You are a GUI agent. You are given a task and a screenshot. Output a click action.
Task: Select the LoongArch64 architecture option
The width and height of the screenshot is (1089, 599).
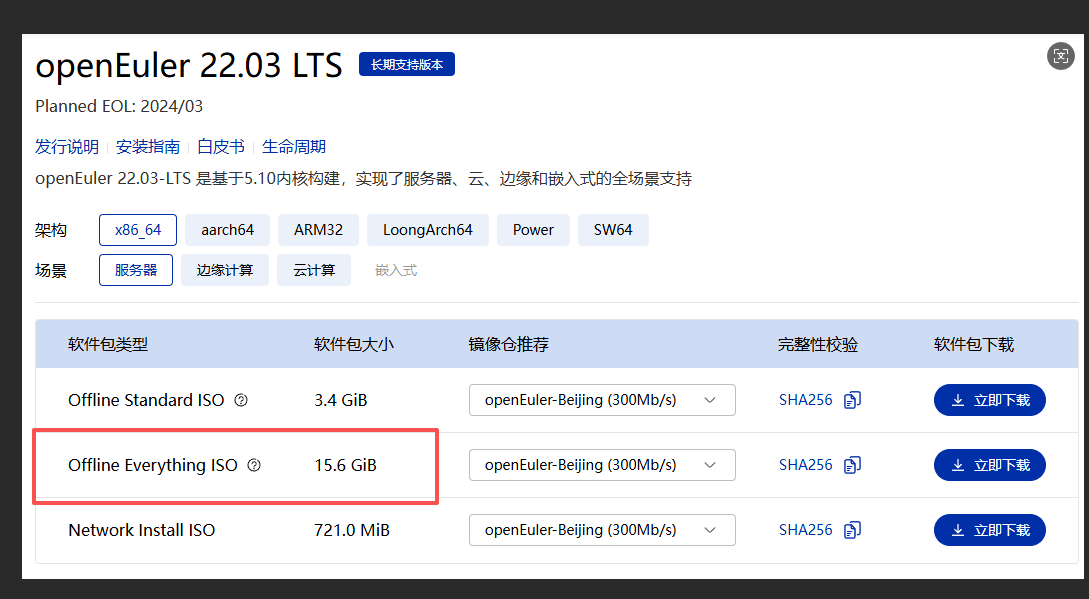tap(428, 230)
